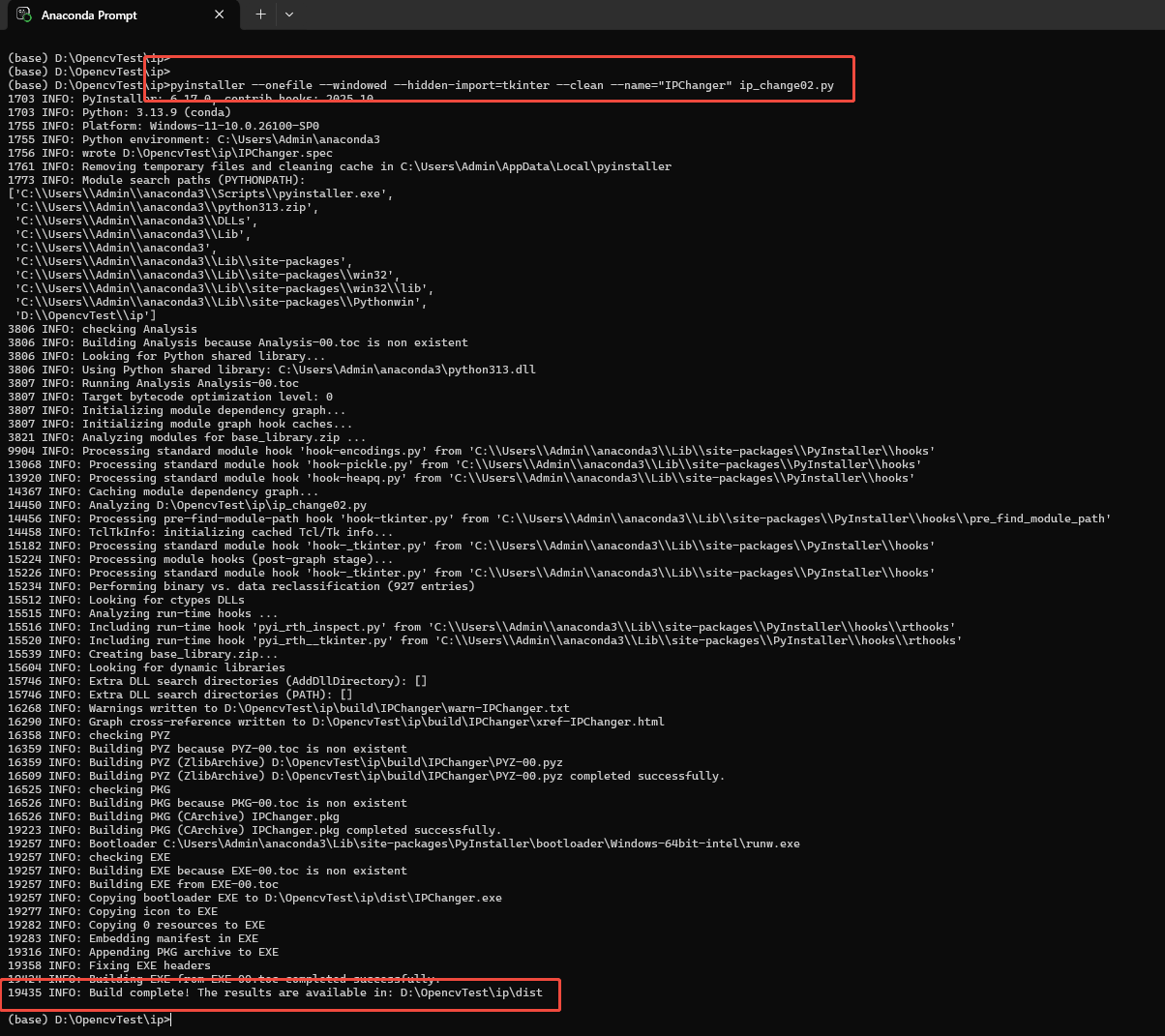Click the 'Pythonwin' site-packages path line
Screen dimensions: 1165x1036
click(x=221, y=302)
